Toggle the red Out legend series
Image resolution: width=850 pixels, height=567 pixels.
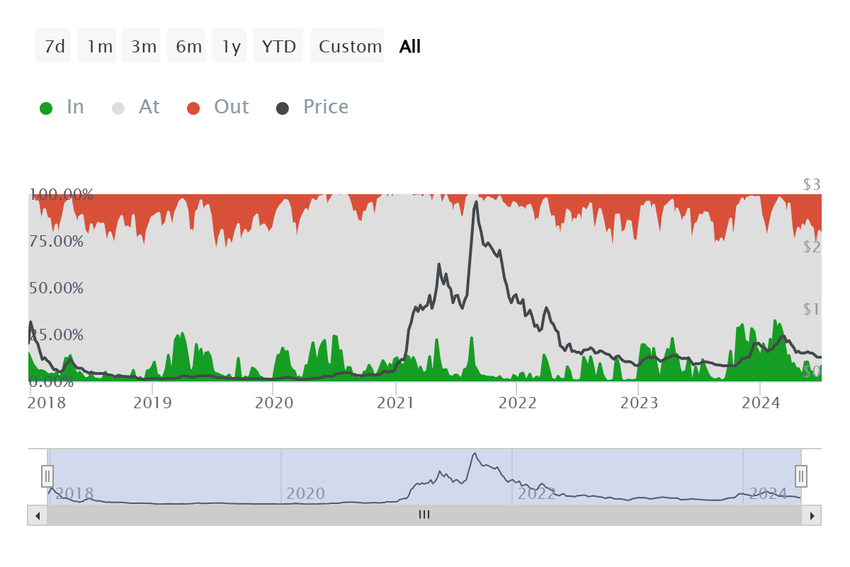pos(218,107)
